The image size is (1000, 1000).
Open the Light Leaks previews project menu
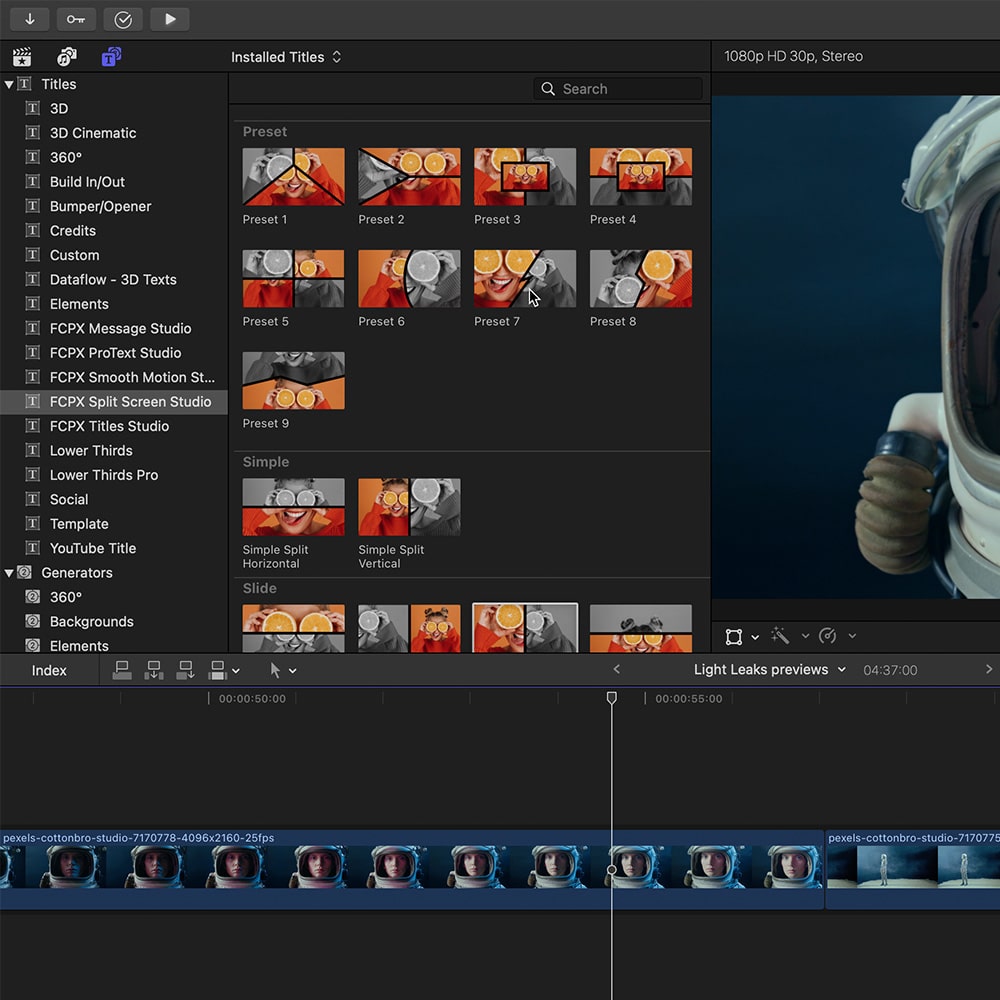point(769,670)
